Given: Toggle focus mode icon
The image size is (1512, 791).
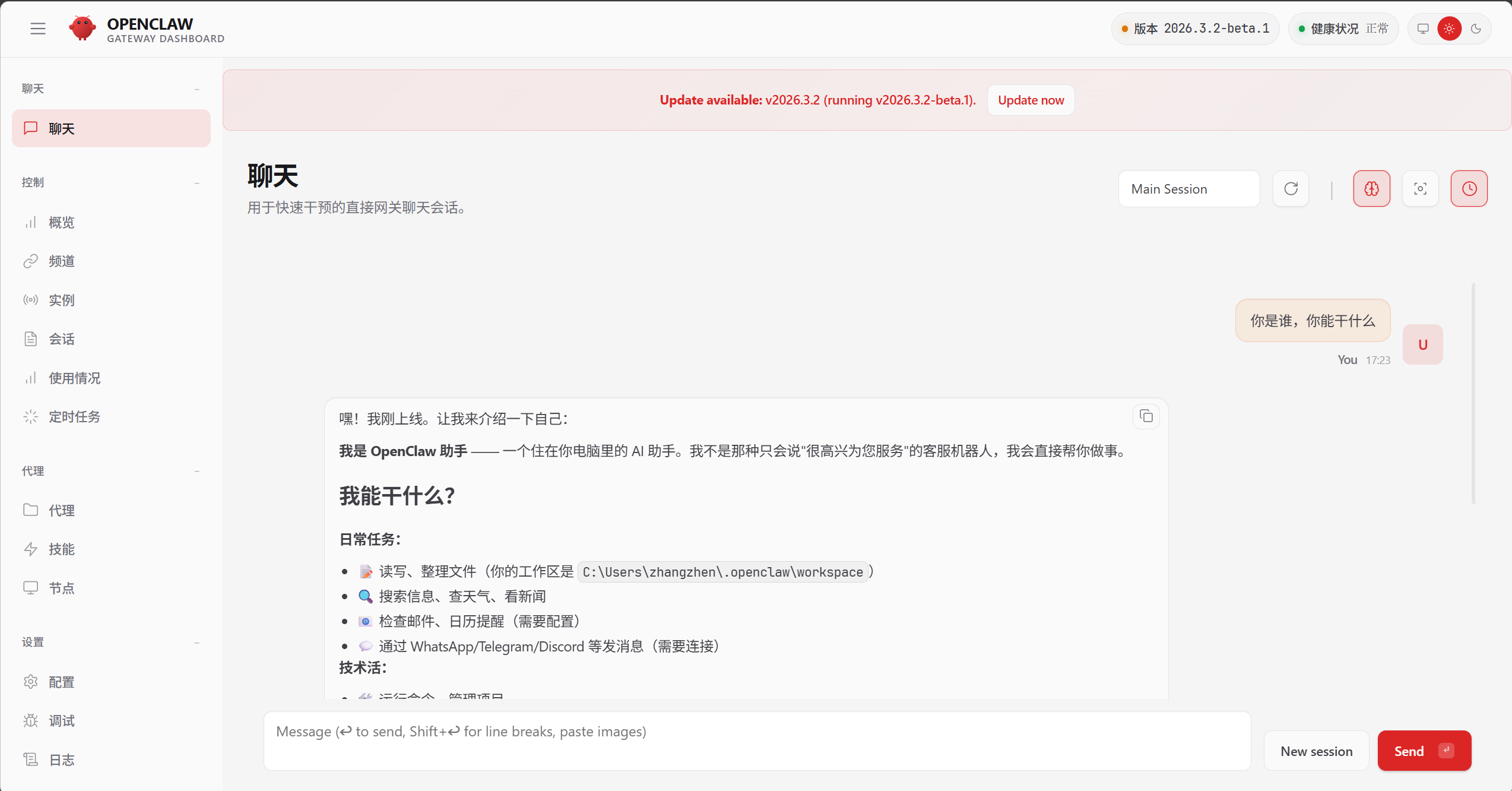Looking at the screenshot, I should 1420,189.
